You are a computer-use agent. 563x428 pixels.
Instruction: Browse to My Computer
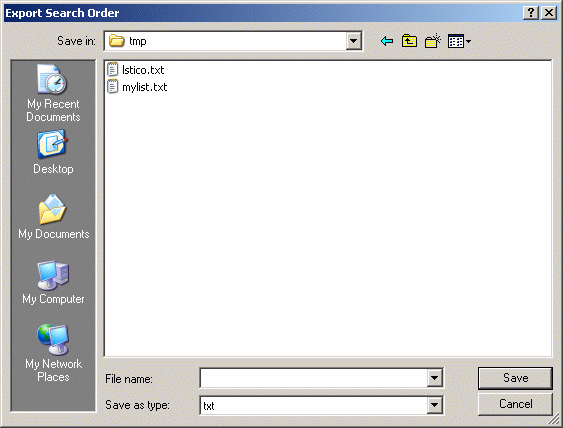pos(53,283)
